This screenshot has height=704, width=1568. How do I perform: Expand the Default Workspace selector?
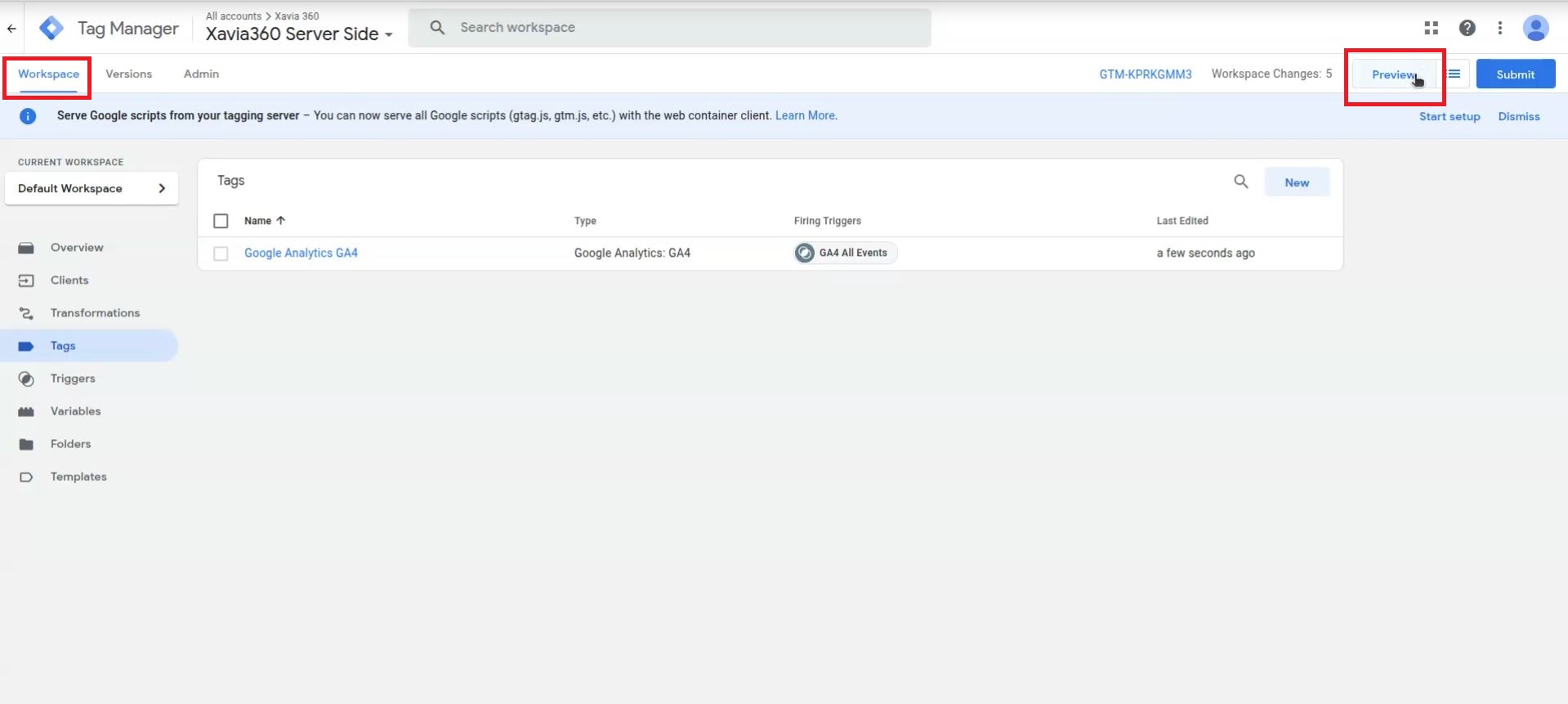coord(92,188)
